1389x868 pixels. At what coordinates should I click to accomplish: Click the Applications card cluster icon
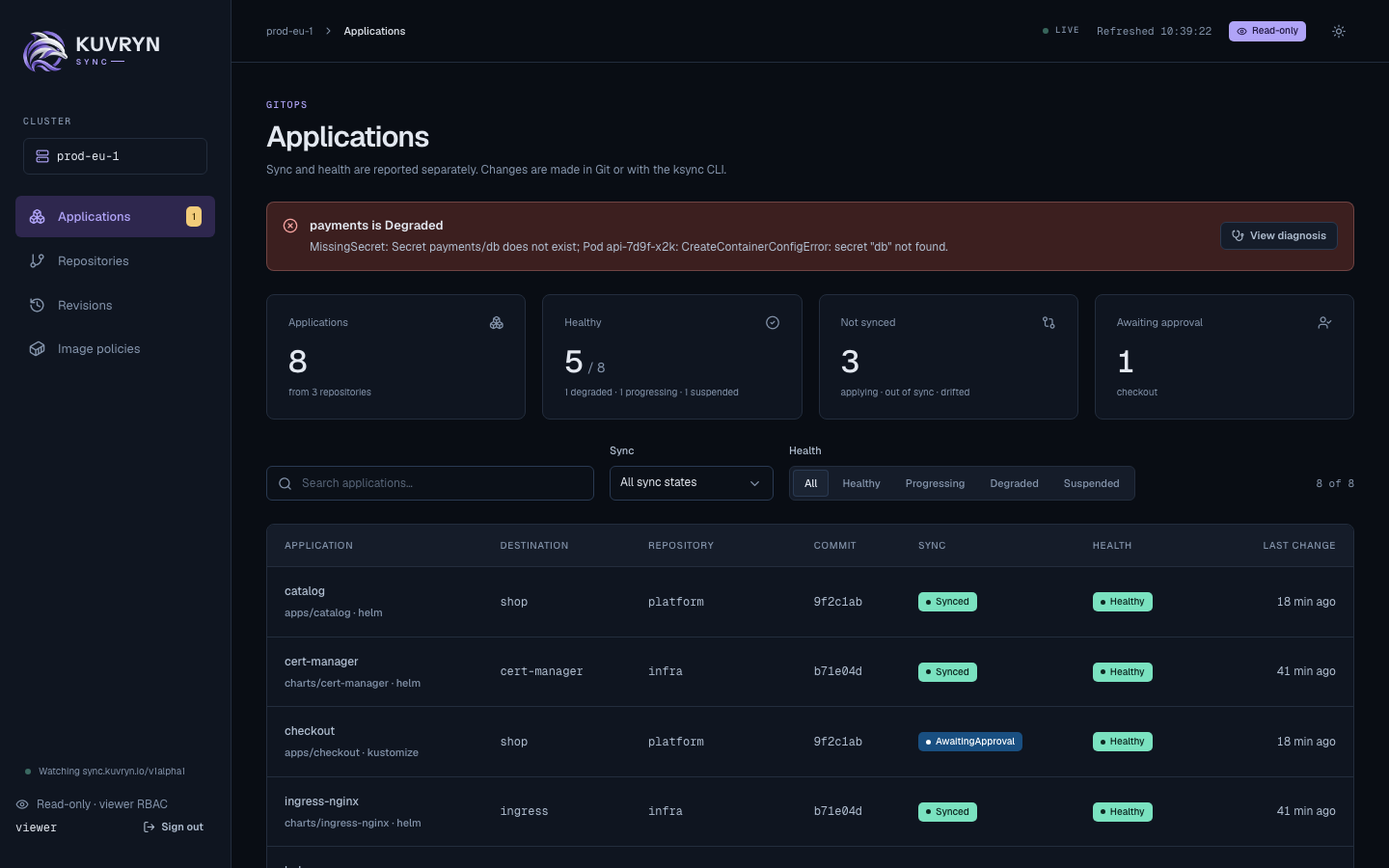[x=497, y=323]
